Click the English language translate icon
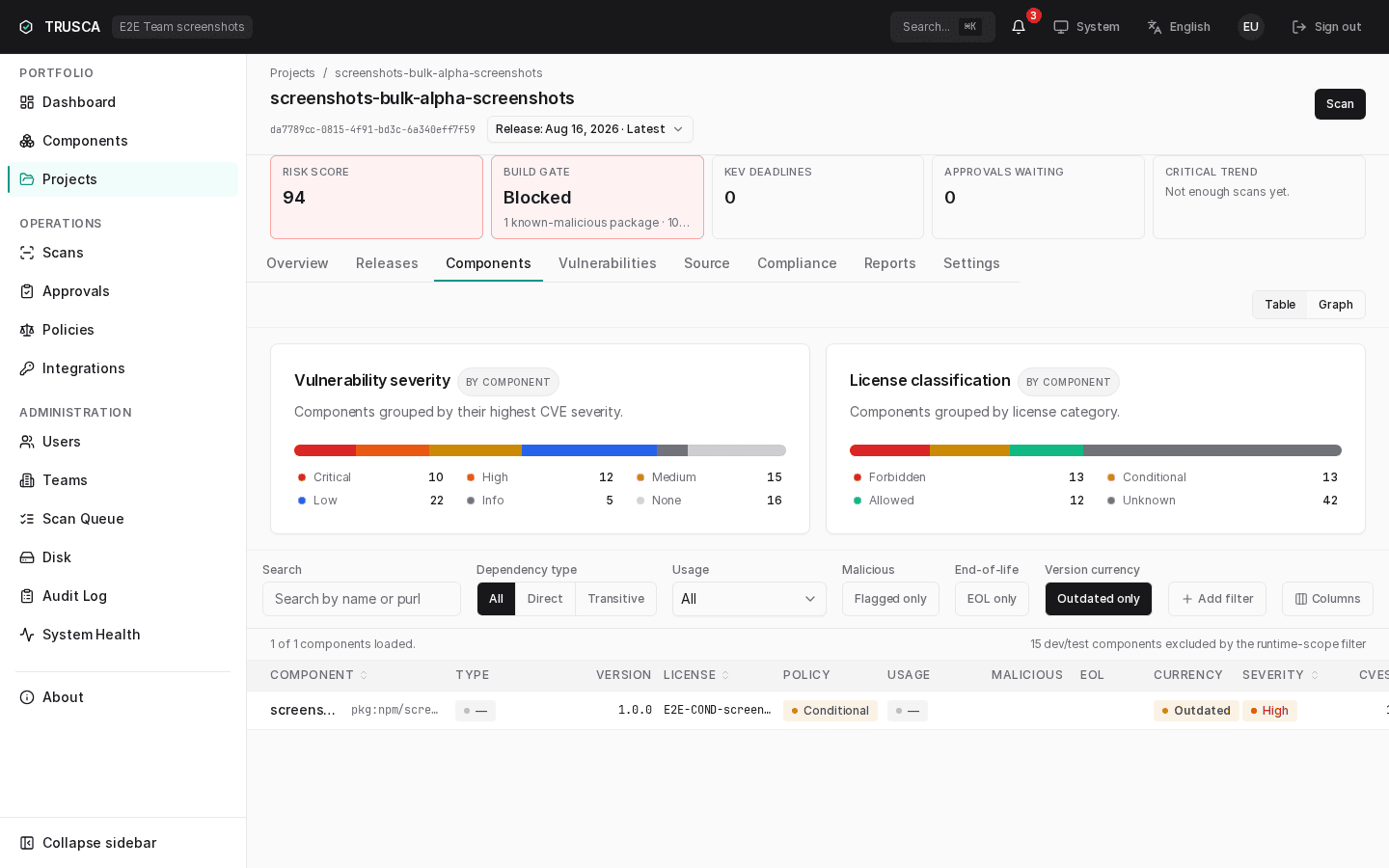The width and height of the screenshot is (1389, 868). click(x=1155, y=27)
